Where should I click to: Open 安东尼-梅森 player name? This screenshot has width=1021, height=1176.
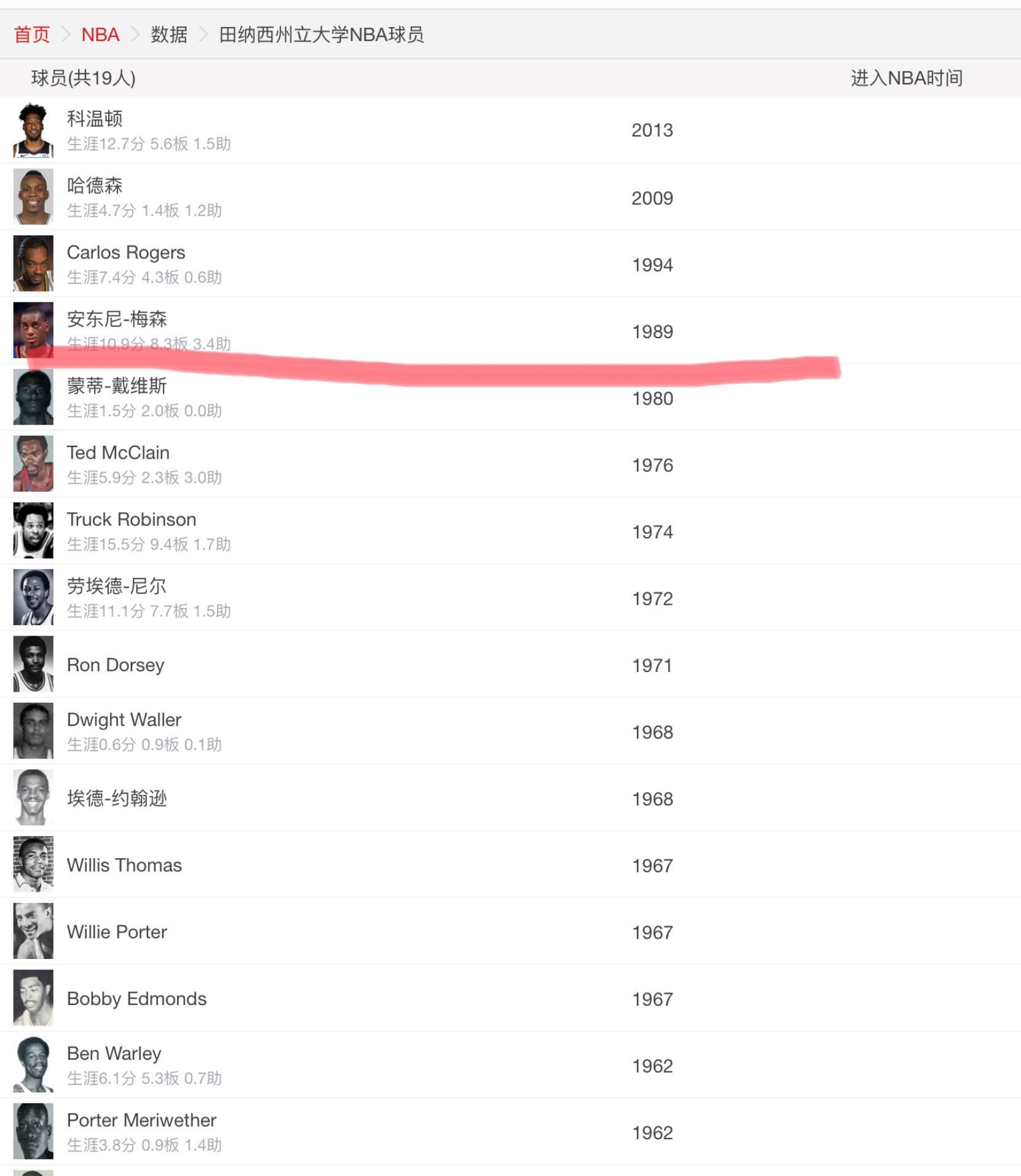pos(117,319)
